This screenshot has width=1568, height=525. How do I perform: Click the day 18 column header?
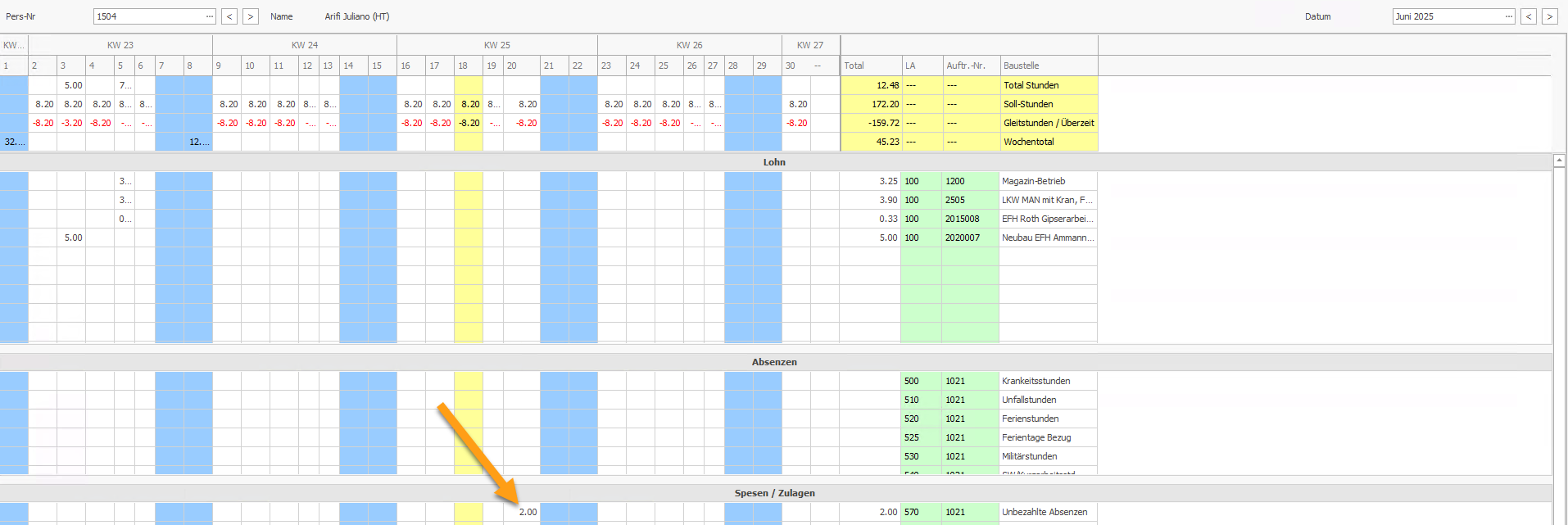[x=464, y=66]
